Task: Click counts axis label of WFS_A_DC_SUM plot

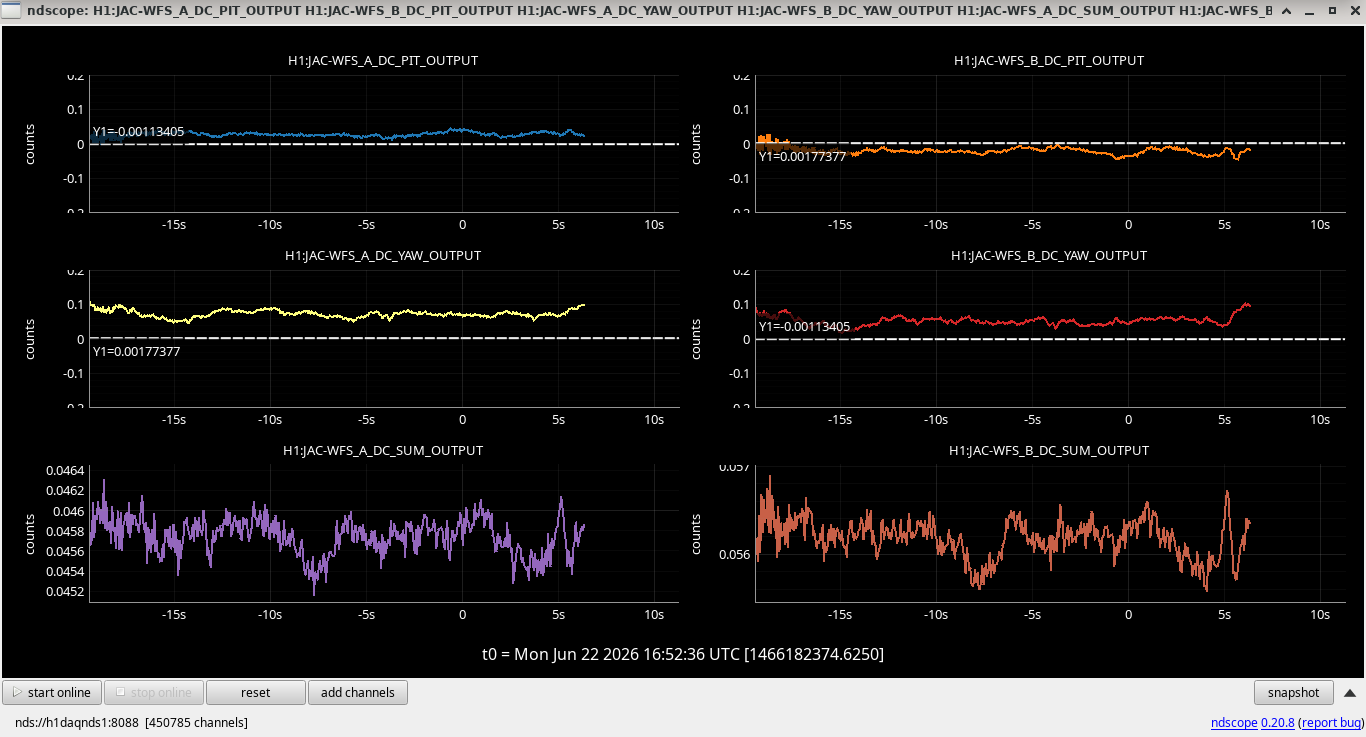Action: point(31,533)
